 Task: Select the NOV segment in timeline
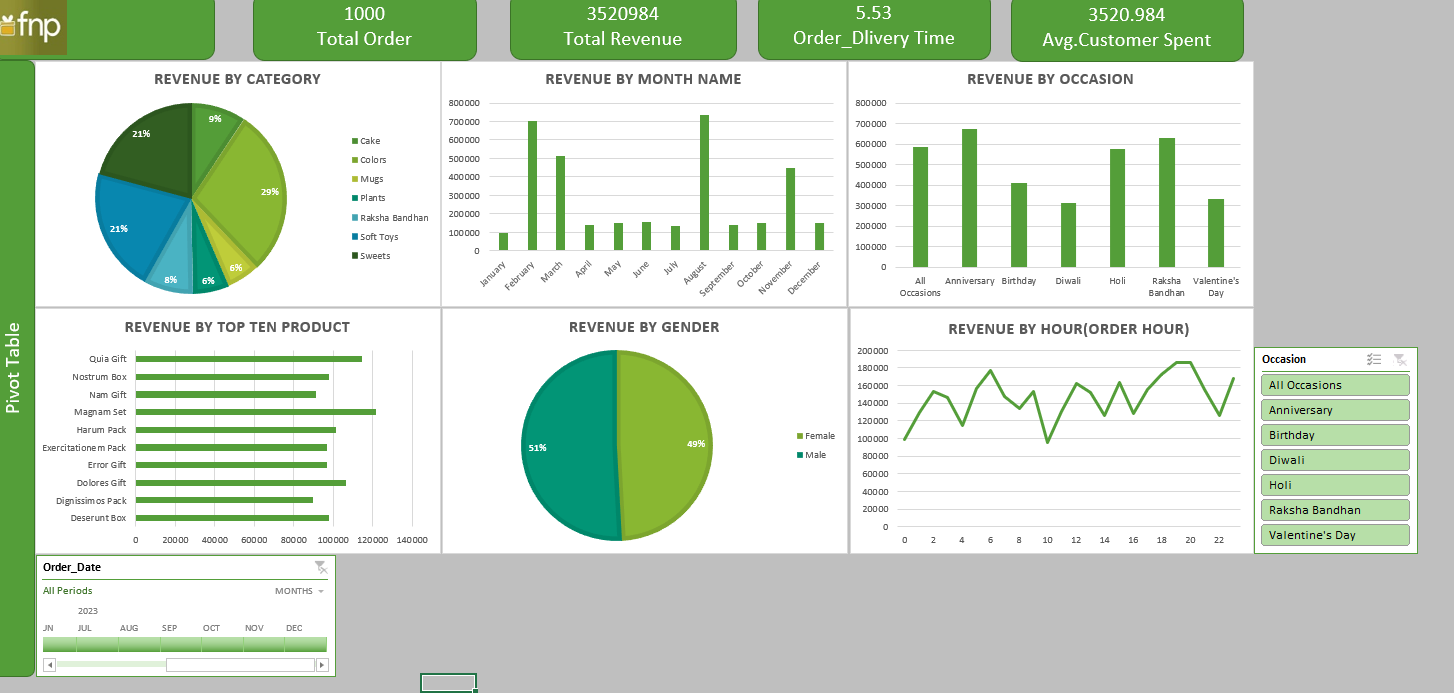click(x=265, y=644)
